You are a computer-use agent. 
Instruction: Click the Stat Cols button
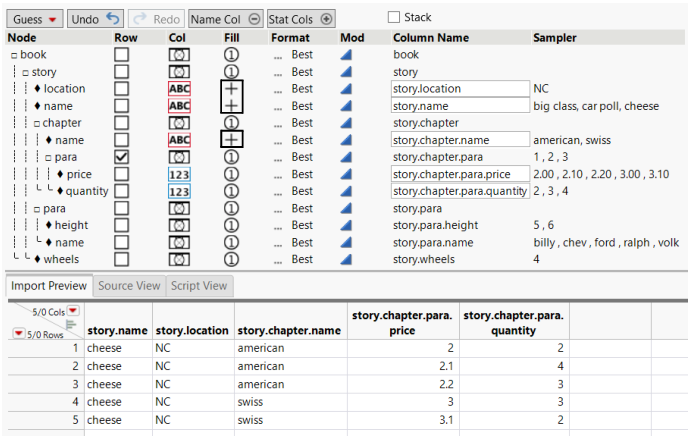point(300,19)
